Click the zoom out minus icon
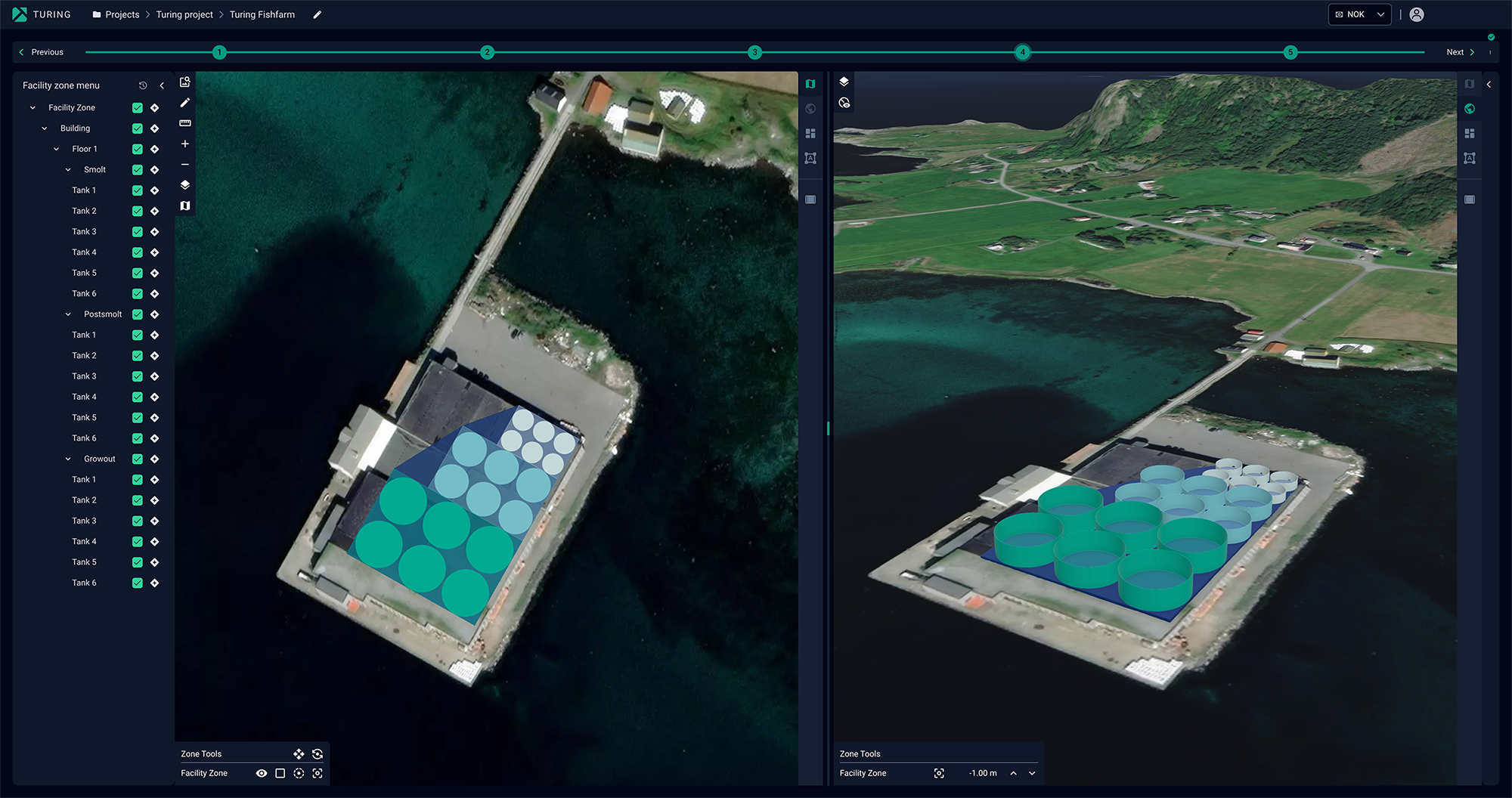 [x=184, y=165]
